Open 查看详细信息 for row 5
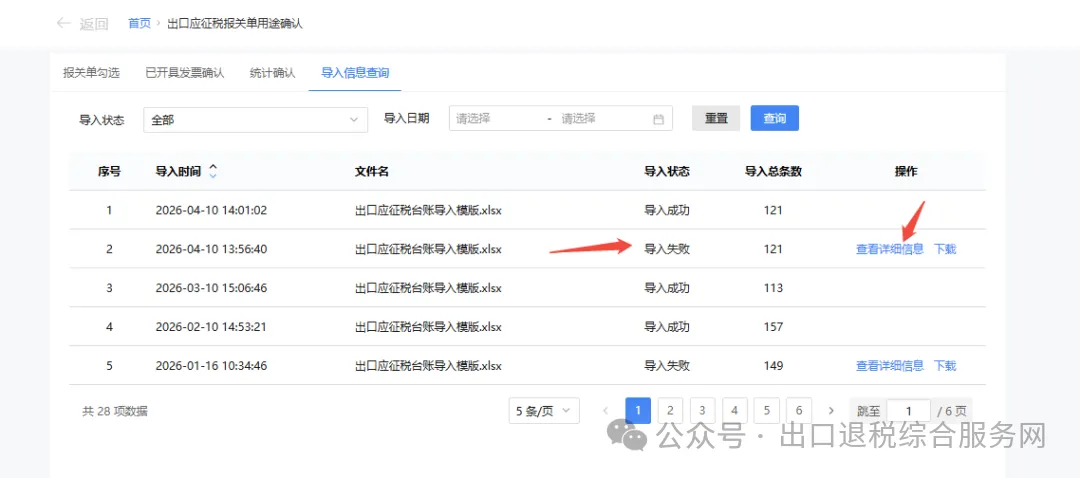This screenshot has height=478, width=1080. tap(889, 366)
